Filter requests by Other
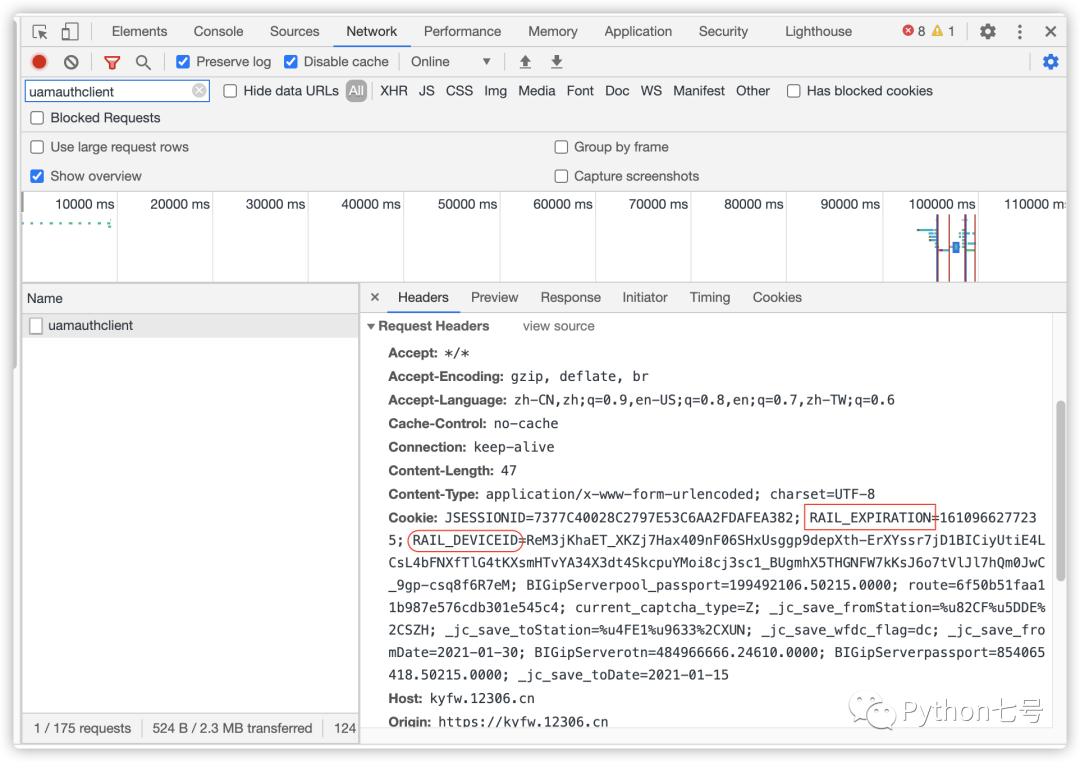 click(x=753, y=91)
